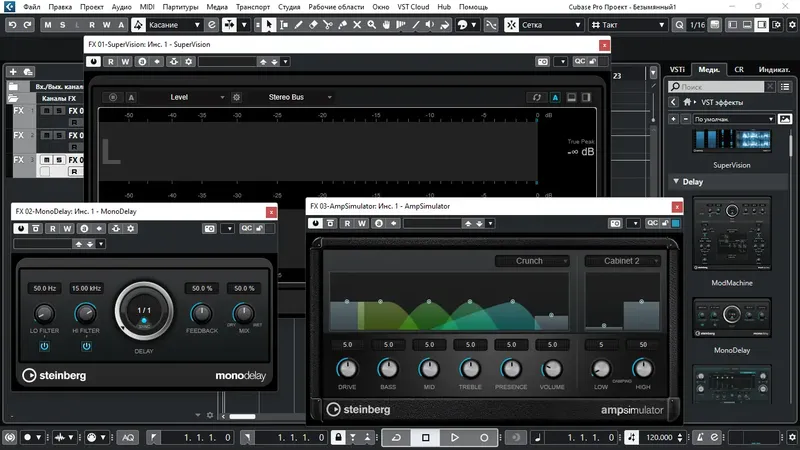Screen dimensions: 800x450
Task: Click the MonoDelay Feedback knob
Action: coord(201,313)
